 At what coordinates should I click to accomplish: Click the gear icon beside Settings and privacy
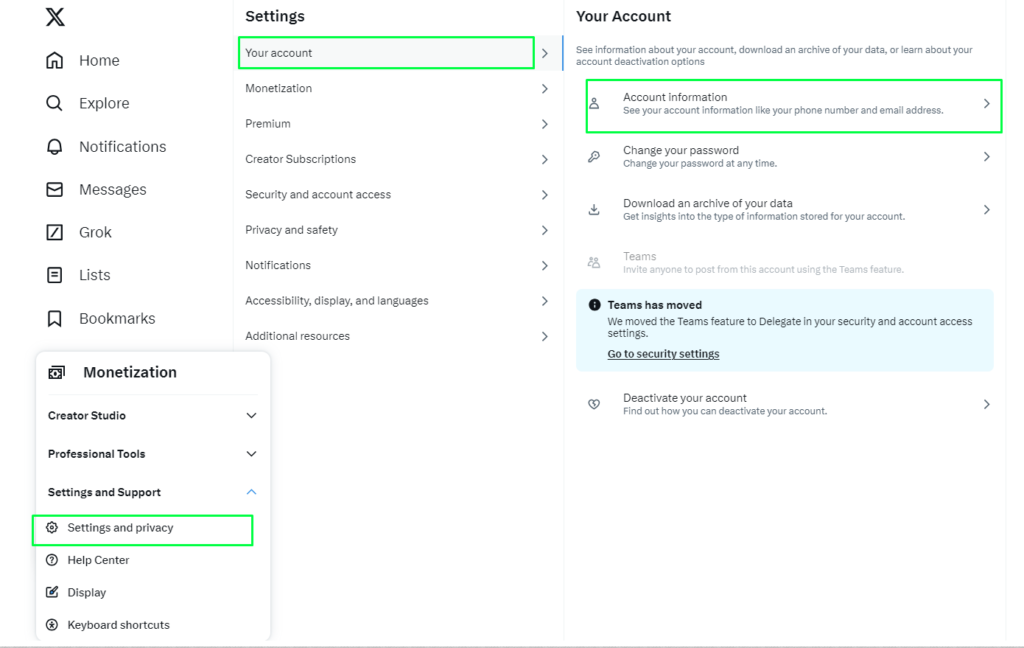52,528
